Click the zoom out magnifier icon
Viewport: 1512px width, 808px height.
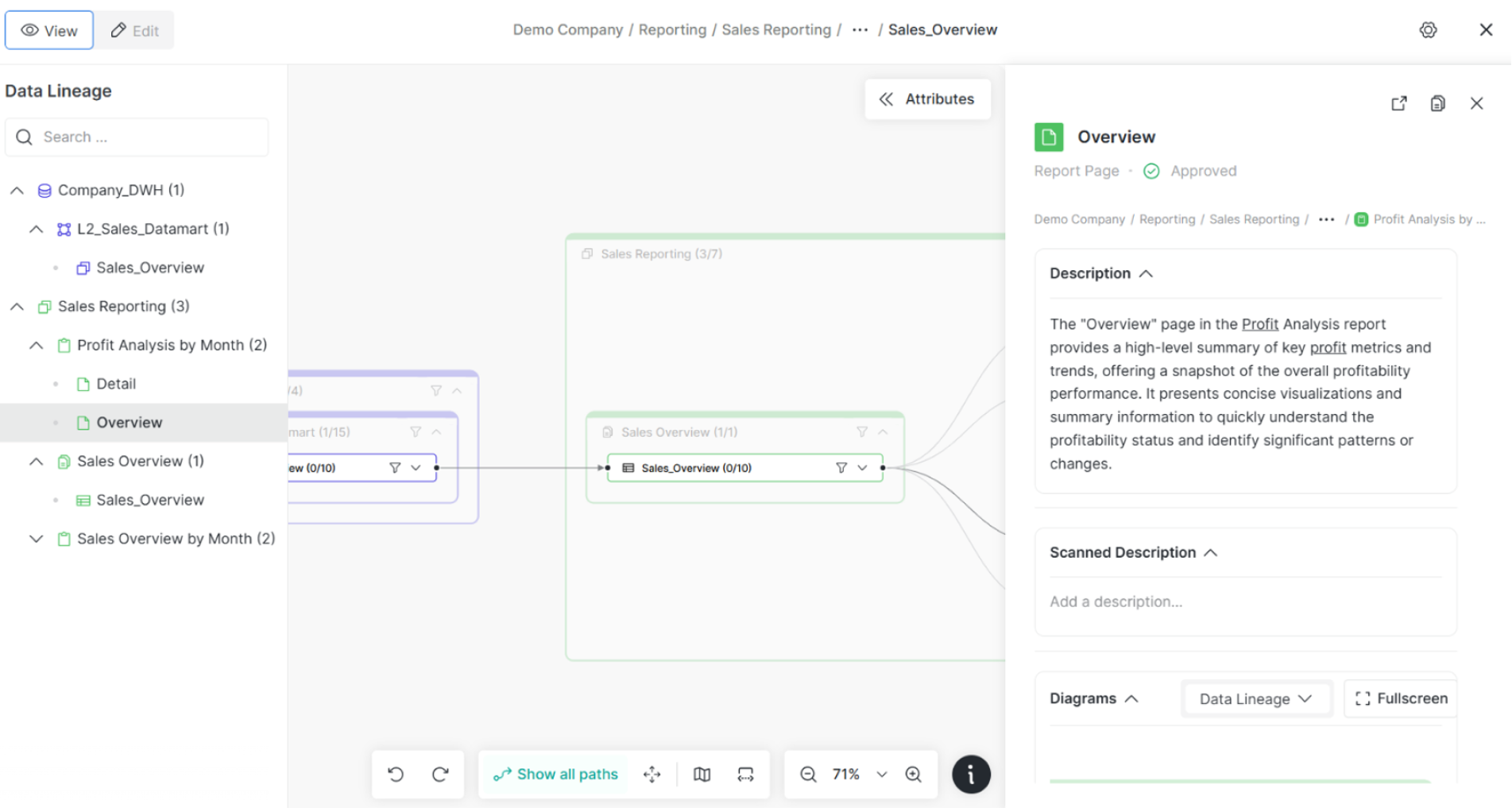[x=808, y=774]
